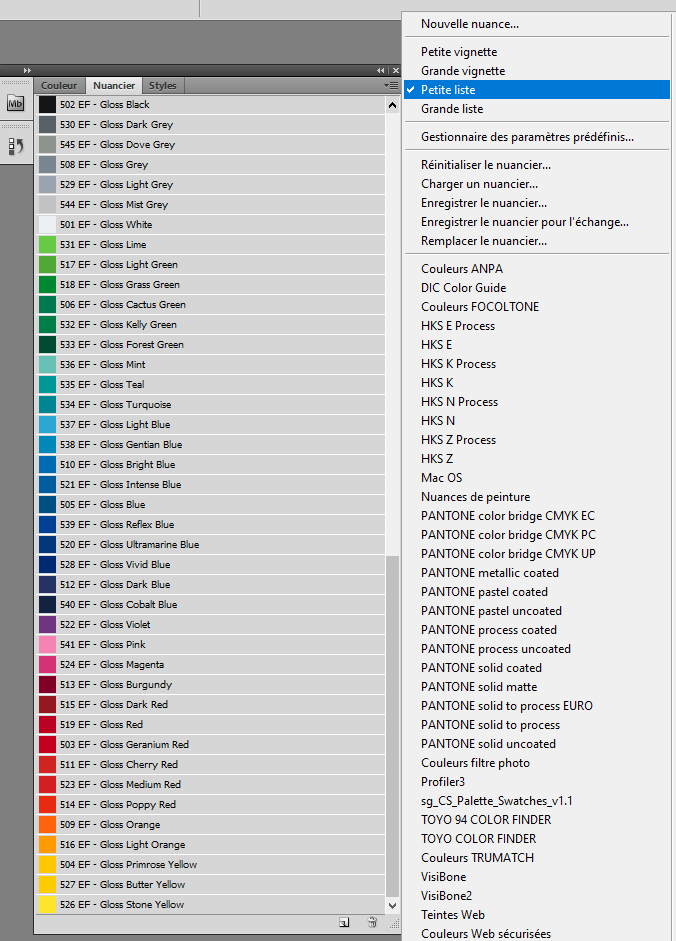The width and height of the screenshot is (676, 941).
Task: Expand the dock using its double arrows
Action: (27, 70)
